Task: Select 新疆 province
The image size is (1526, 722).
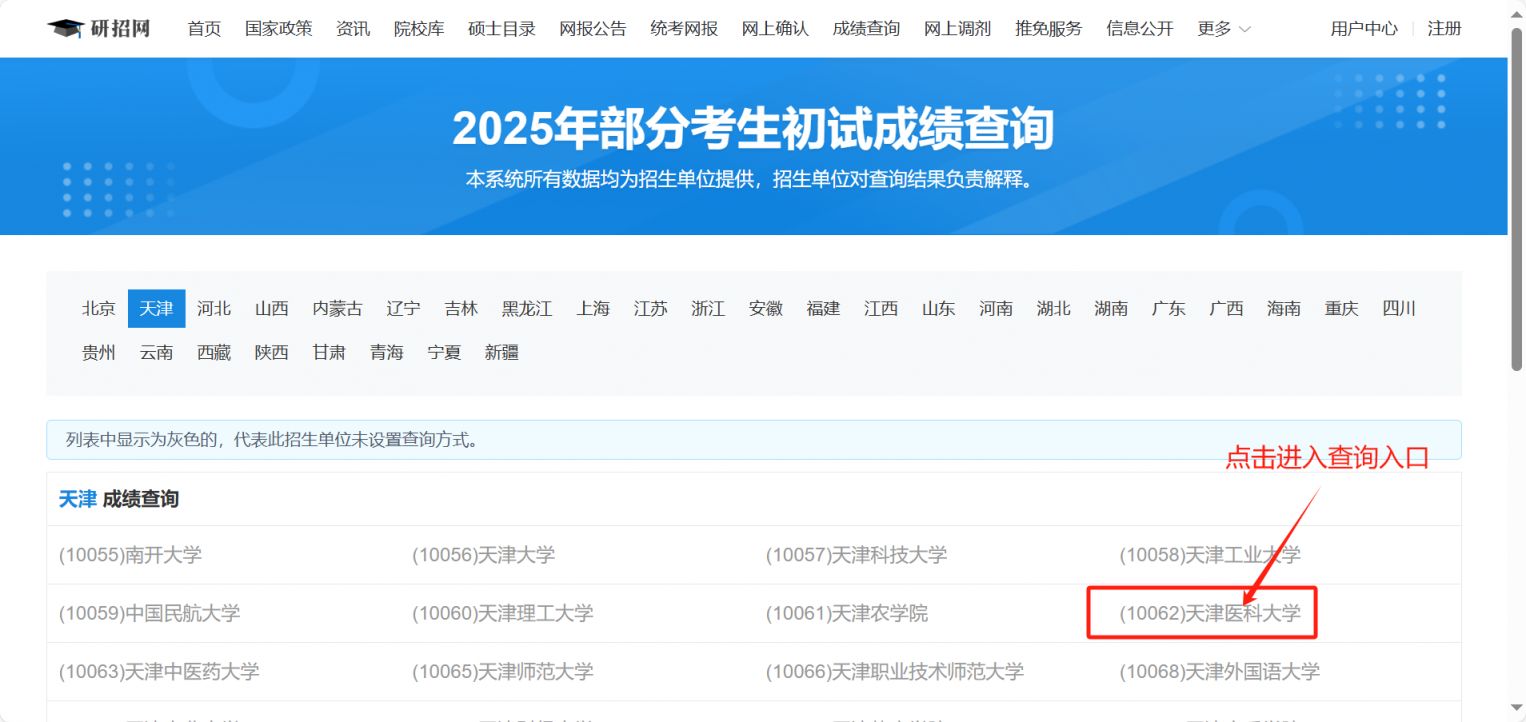Action: click(502, 353)
